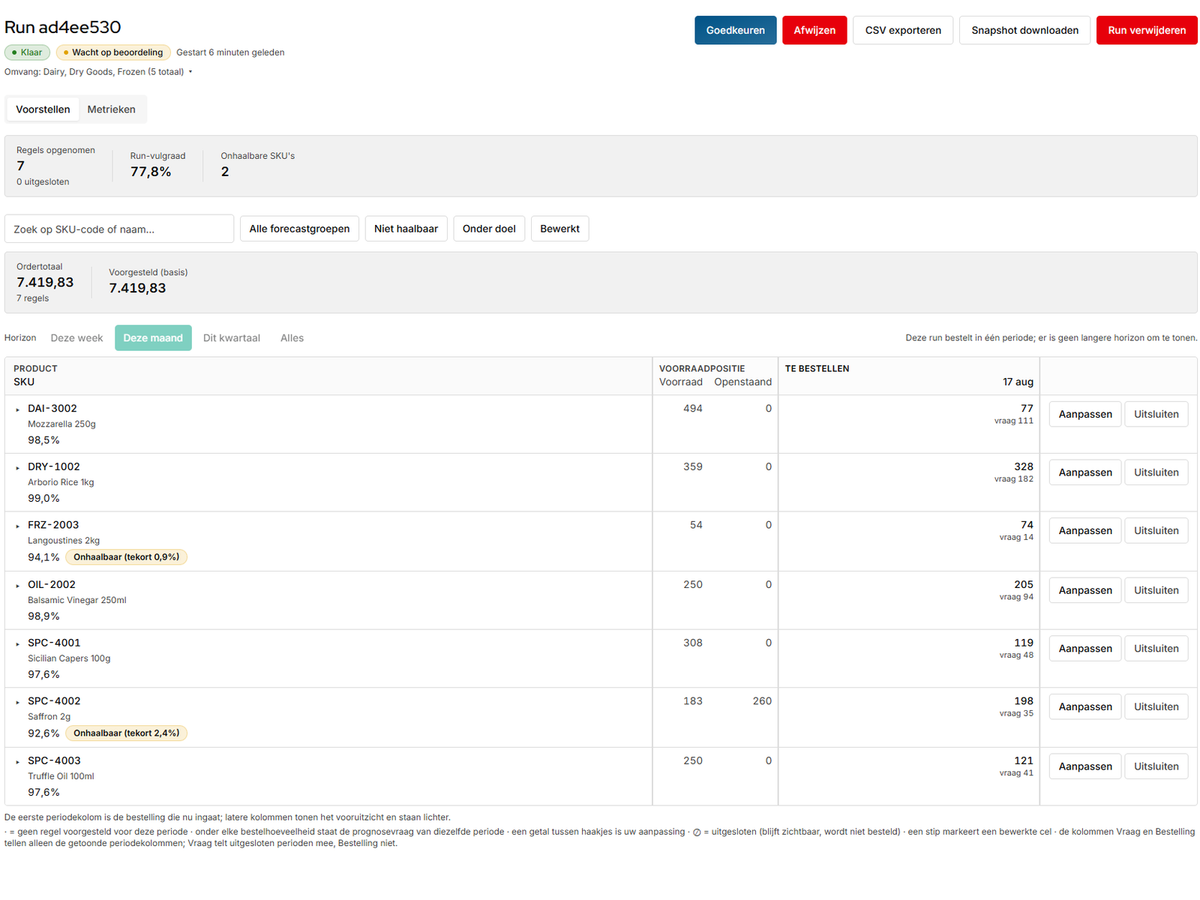Screen dimensions: 1200x900
Task: Click Onhaalbaar (tekort 0,9%) badge
Action: 126,557
